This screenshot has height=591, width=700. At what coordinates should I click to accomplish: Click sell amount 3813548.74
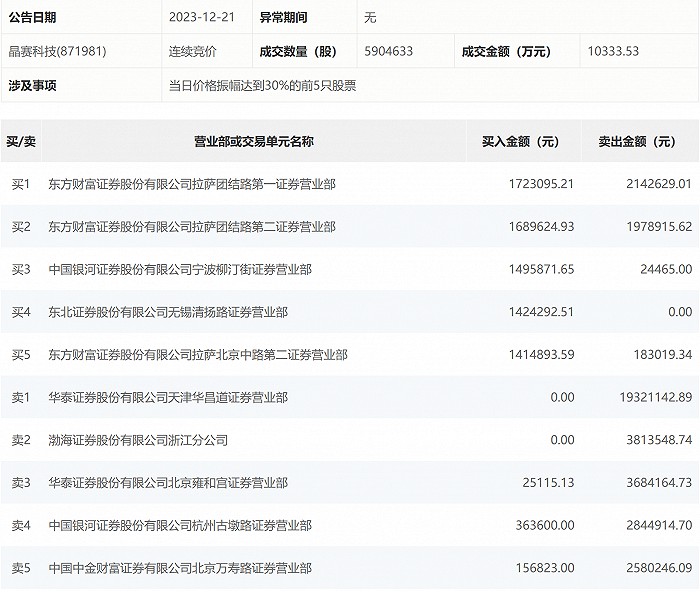659,440
